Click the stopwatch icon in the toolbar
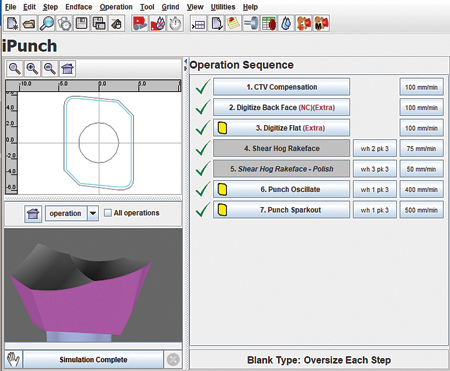Image resolution: width=450 pixels, height=371 pixels. tap(175, 24)
